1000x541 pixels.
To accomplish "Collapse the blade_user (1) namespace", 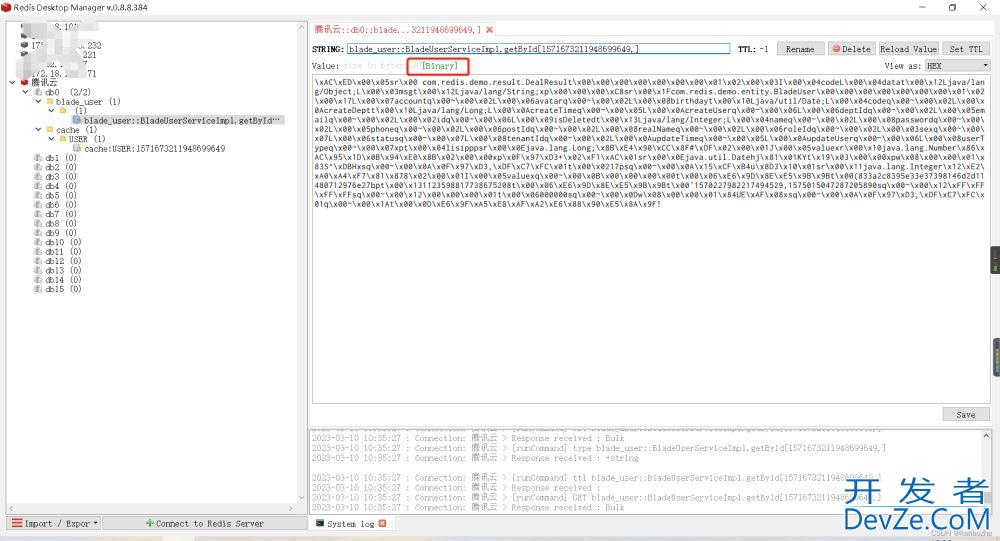I will [38, 101].
